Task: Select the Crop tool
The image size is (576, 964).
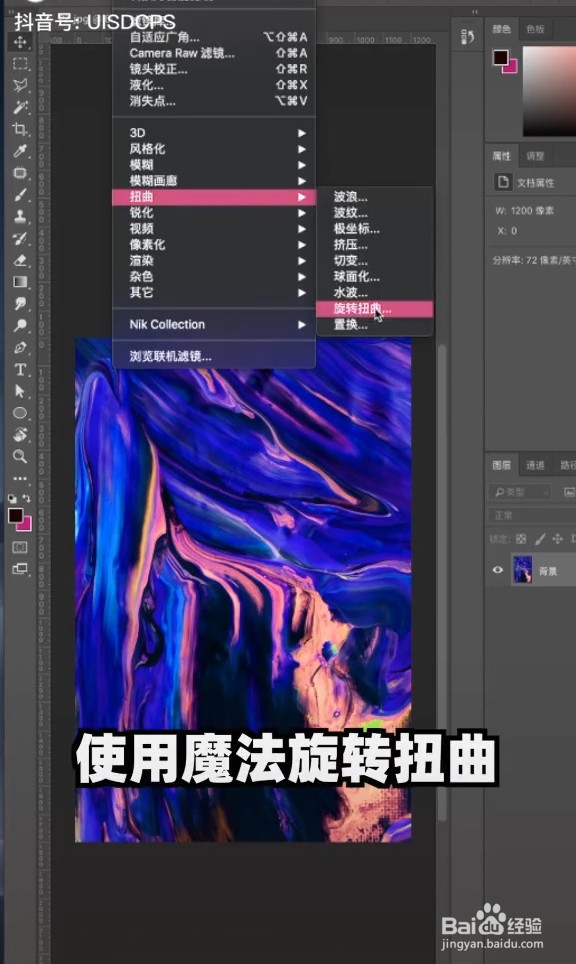Action: [20, 129]
